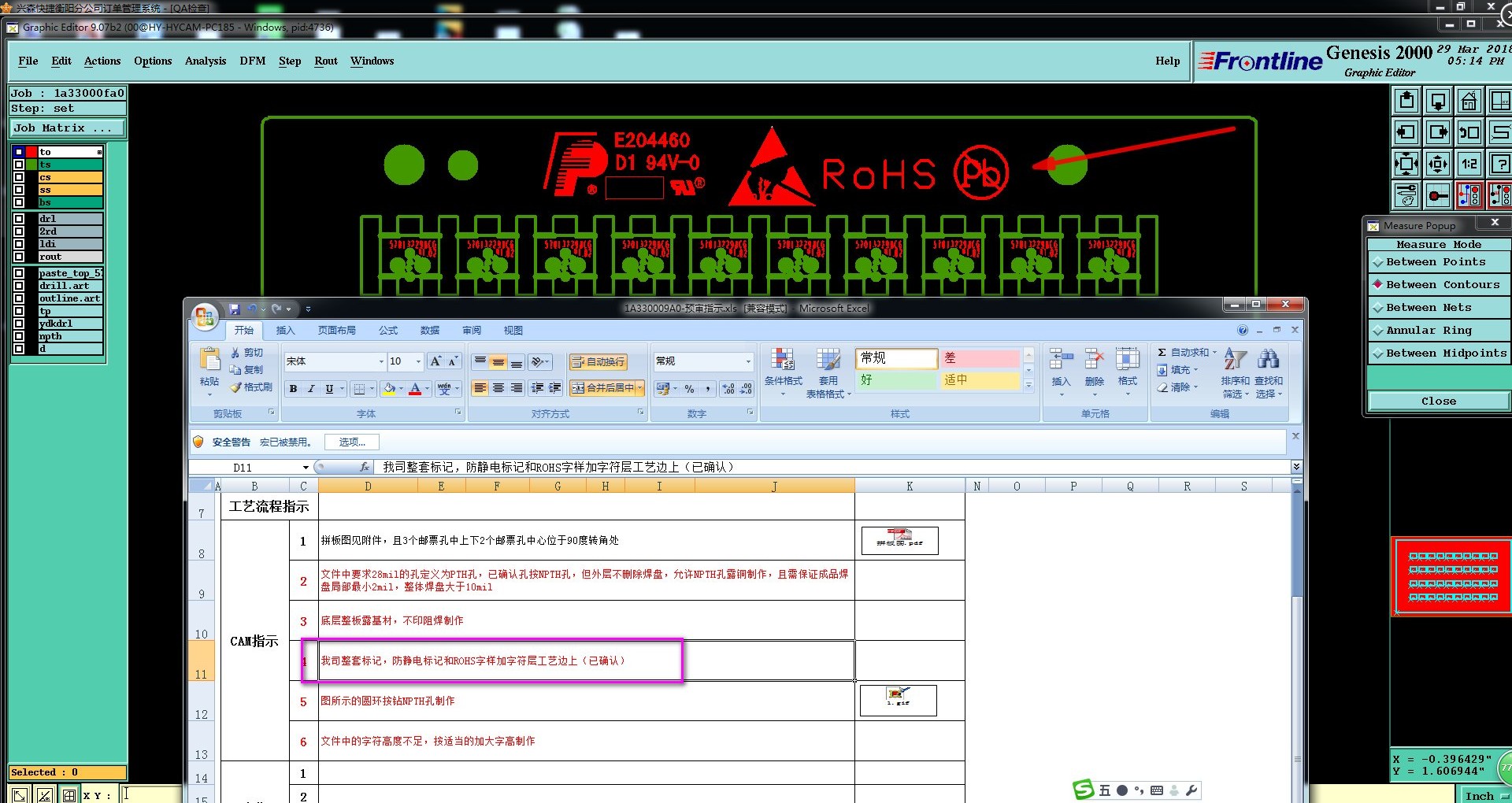This screenshot has width=1512, height=803.
Task: Click the Genesis Help menu button
Action: [1168, 61]
